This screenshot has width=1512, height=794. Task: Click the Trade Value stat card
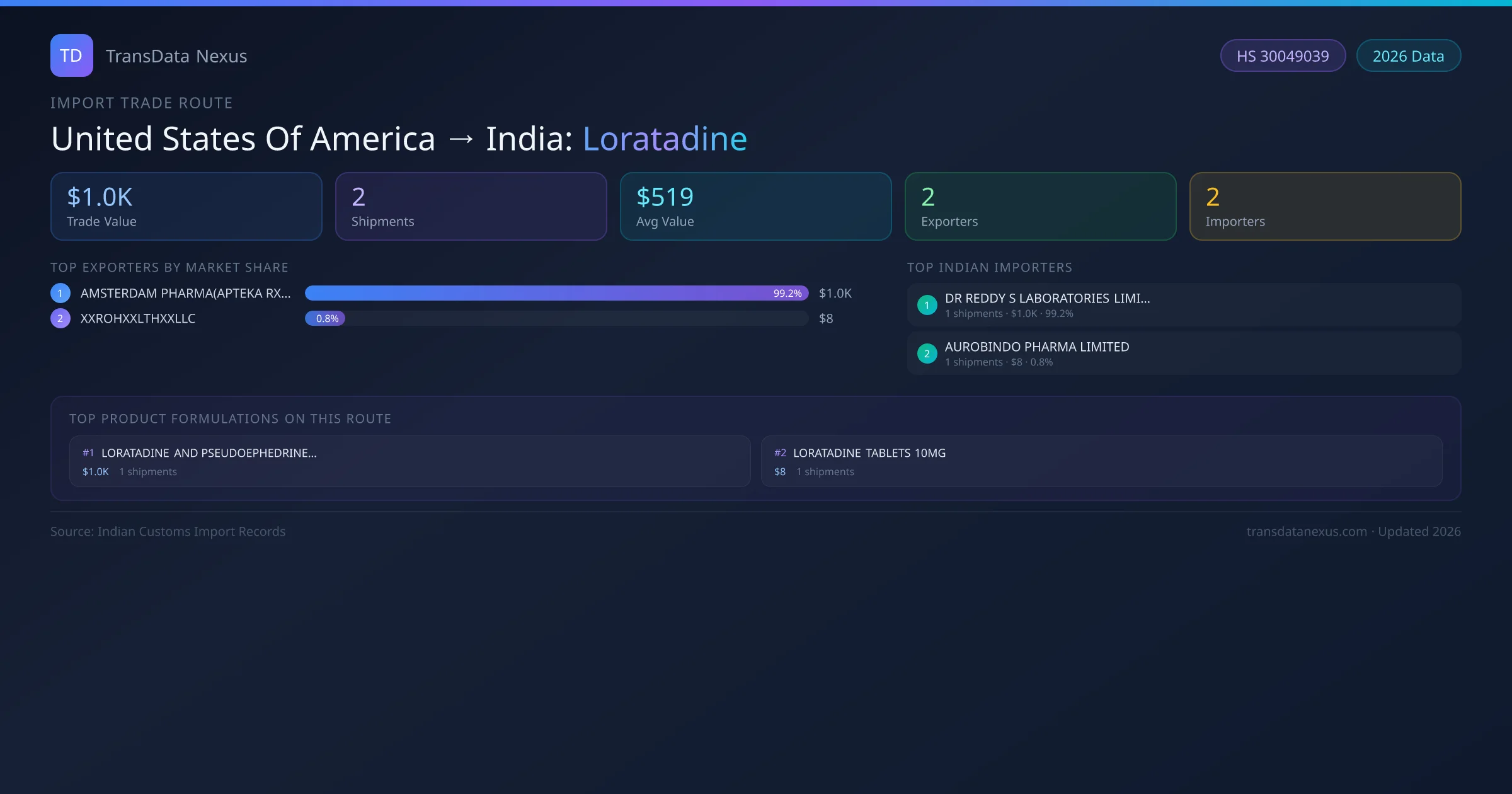click(x=186, y=206)
